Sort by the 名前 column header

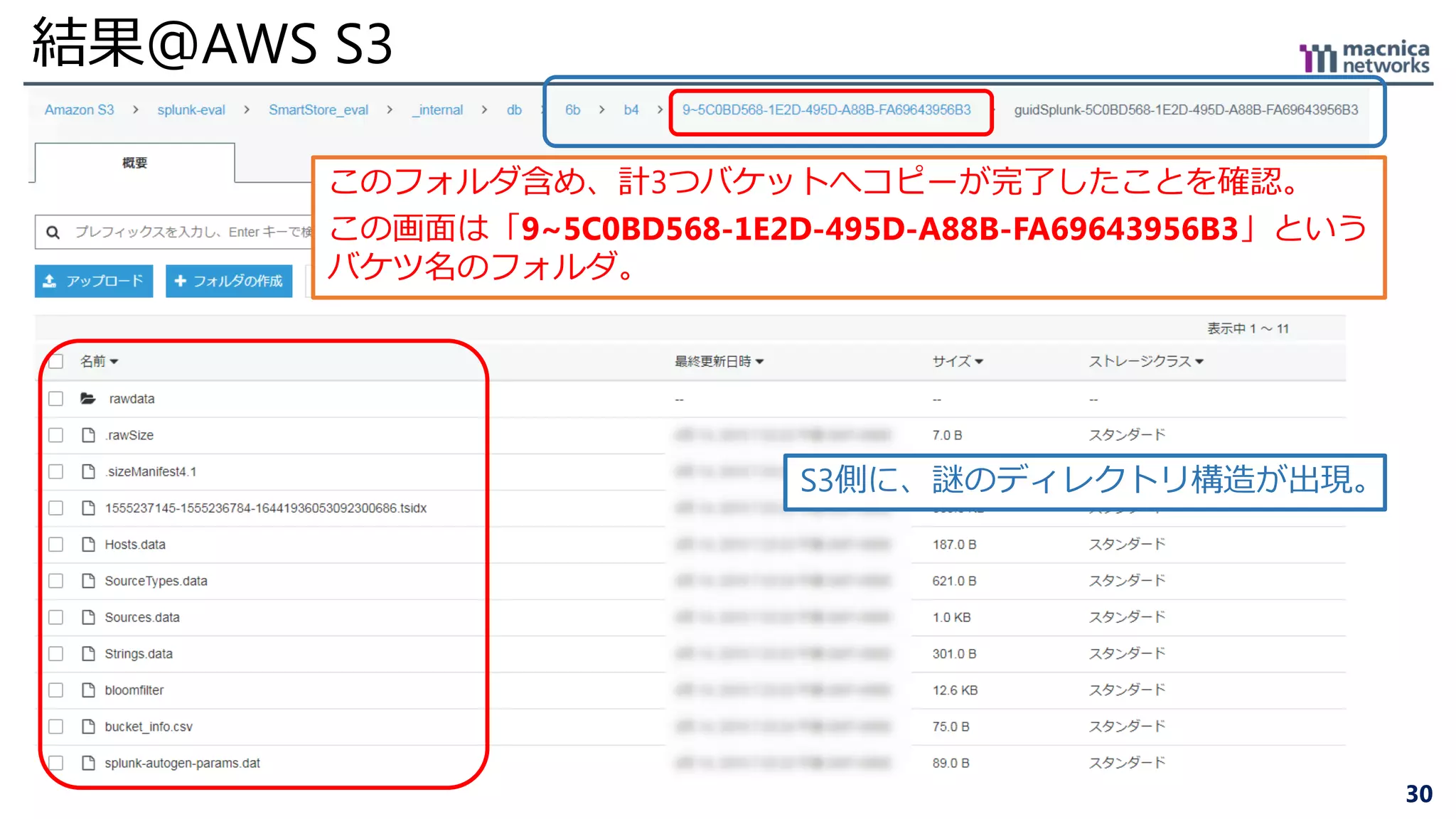tap(99, 362)
